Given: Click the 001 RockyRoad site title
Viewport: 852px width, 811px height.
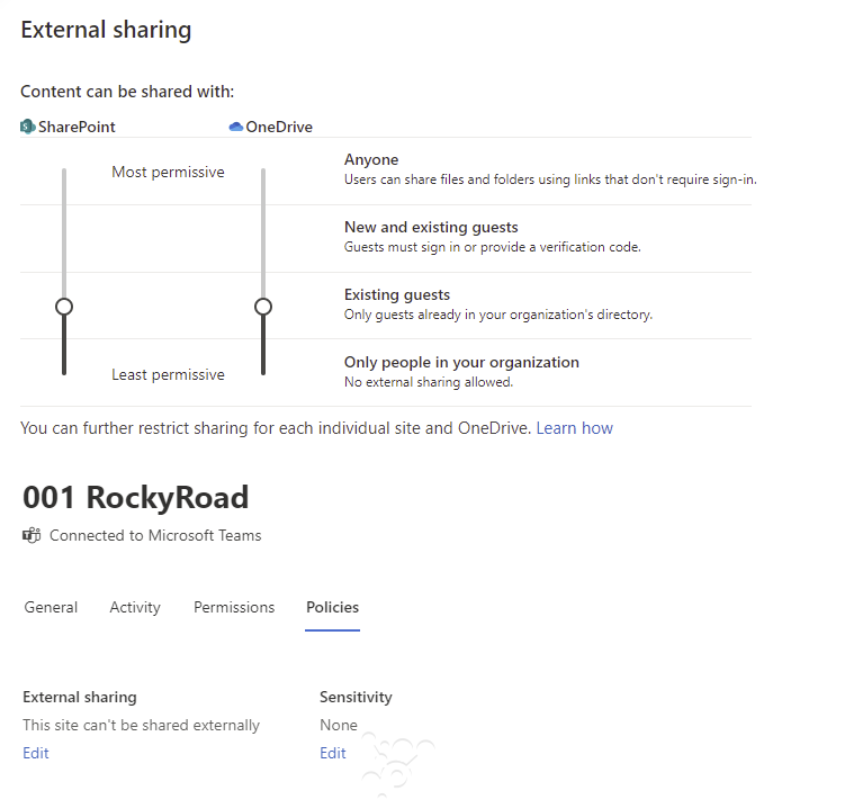Looking at the screenshot, I should tap(135, 497).
